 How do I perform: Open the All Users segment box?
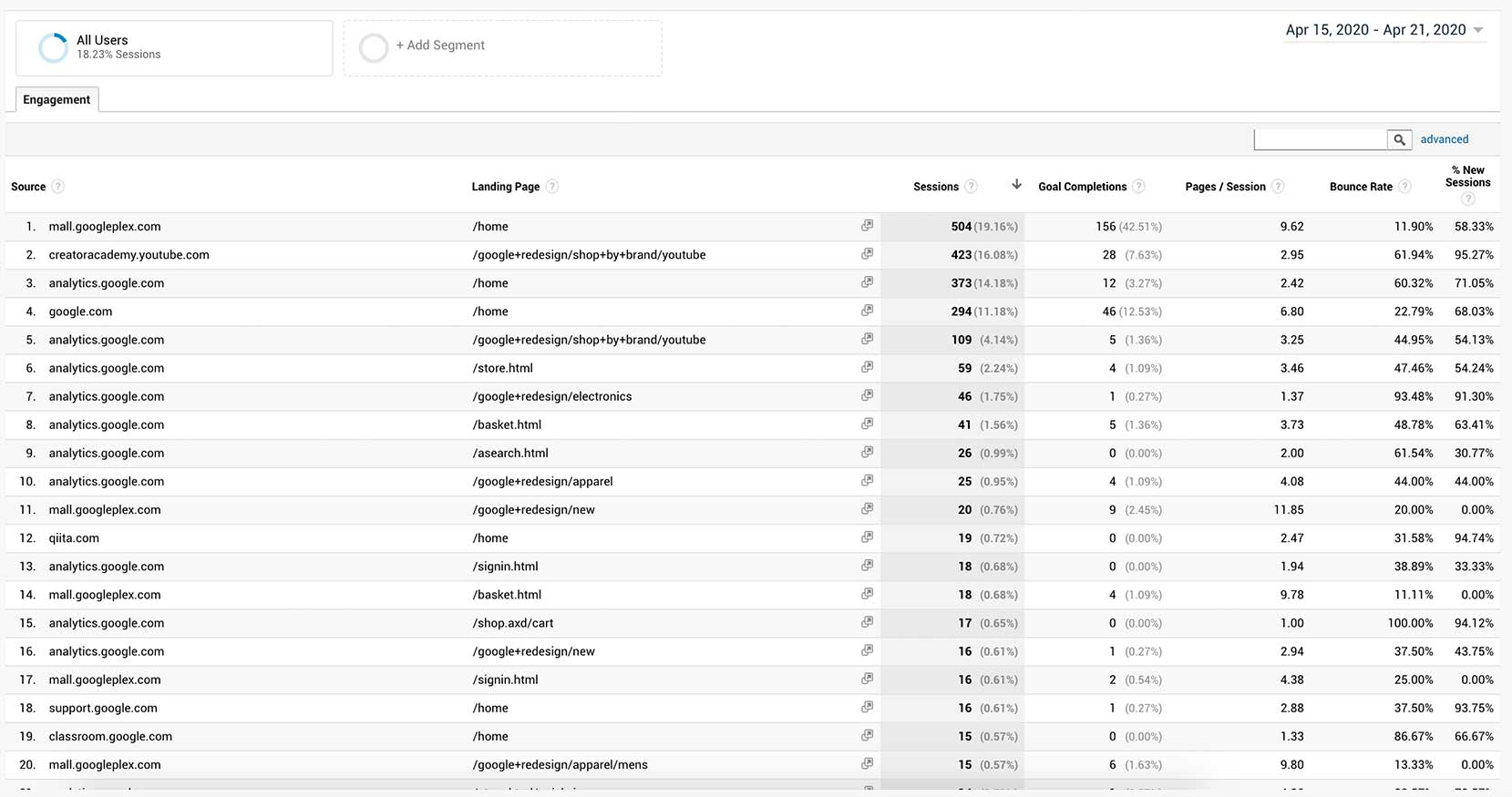click(174, 48)
